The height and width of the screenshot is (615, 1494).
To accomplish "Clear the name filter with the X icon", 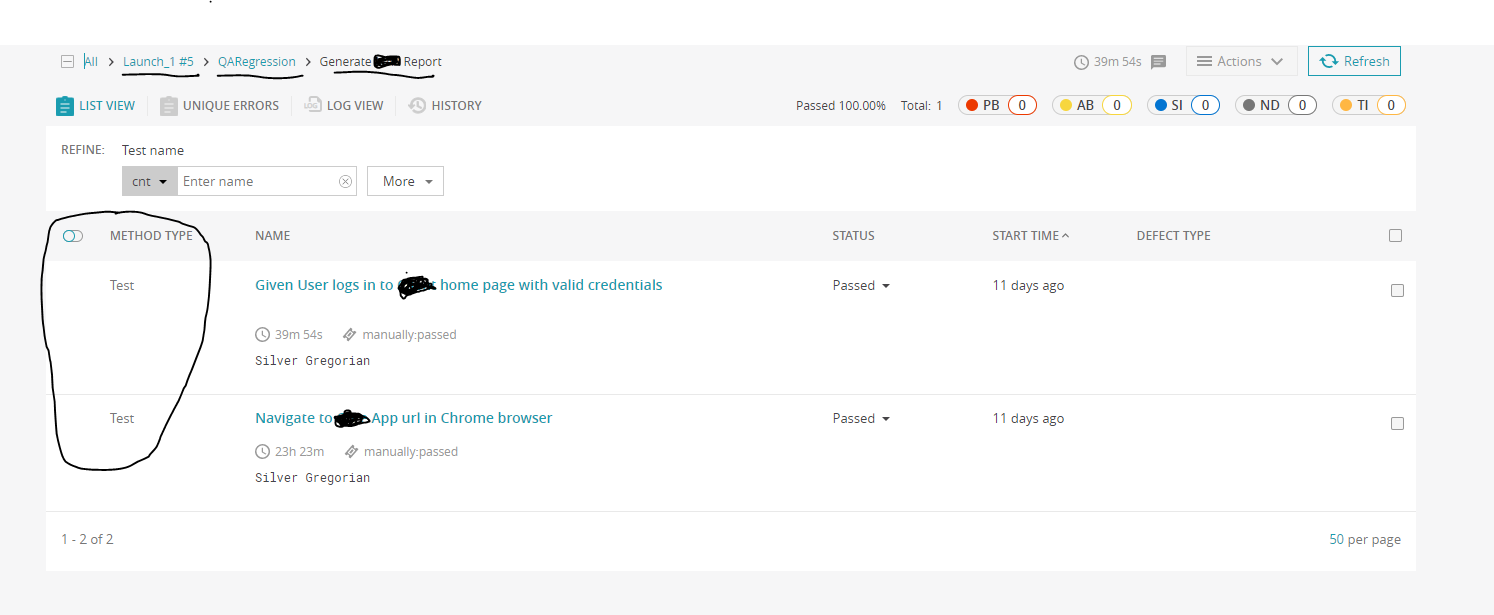I will pyautogui.click(x=345, y=181).
